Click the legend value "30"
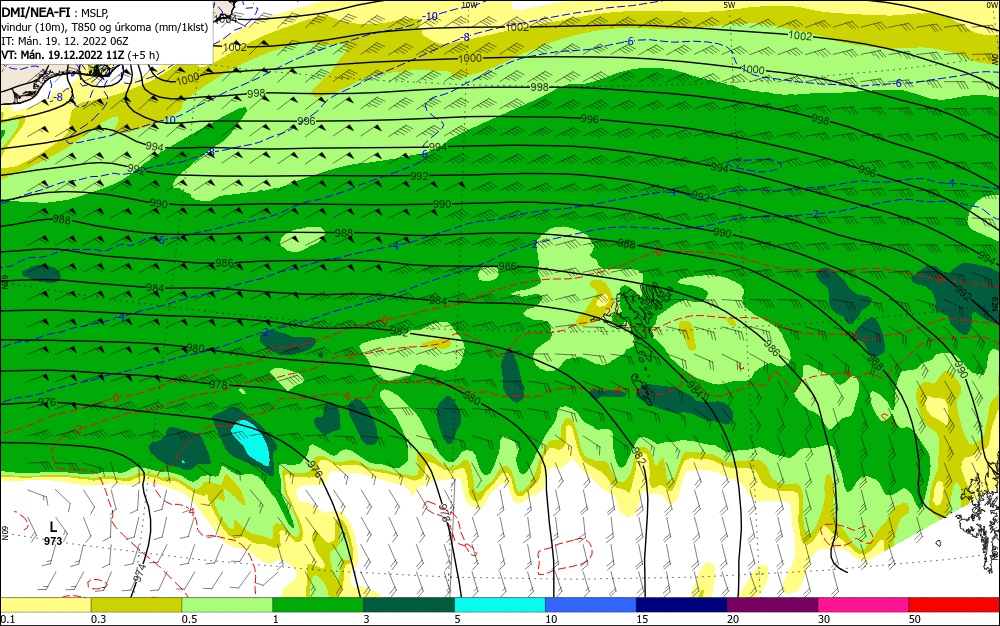1000x626 pixels. click(x=824, y=619)
